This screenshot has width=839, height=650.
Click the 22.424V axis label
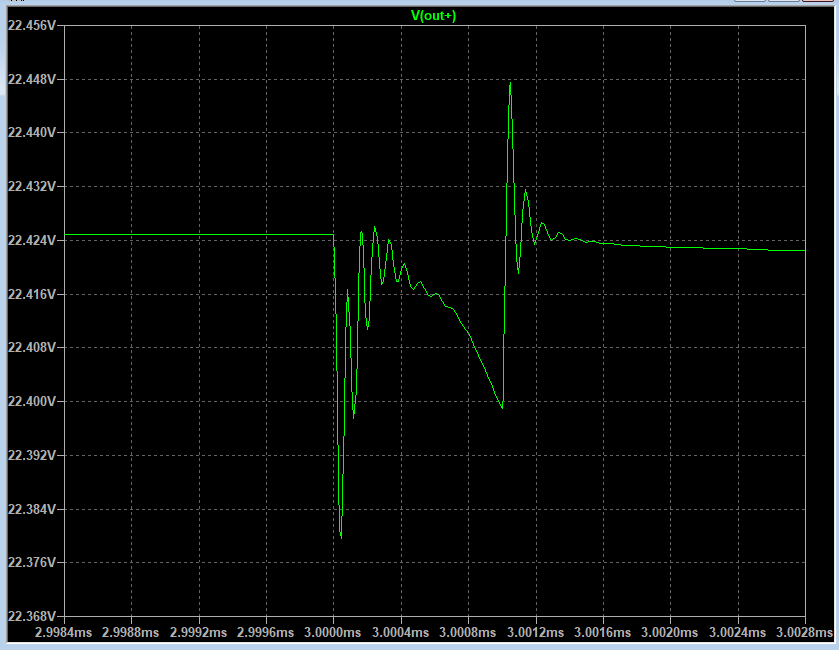click(32, 240)
